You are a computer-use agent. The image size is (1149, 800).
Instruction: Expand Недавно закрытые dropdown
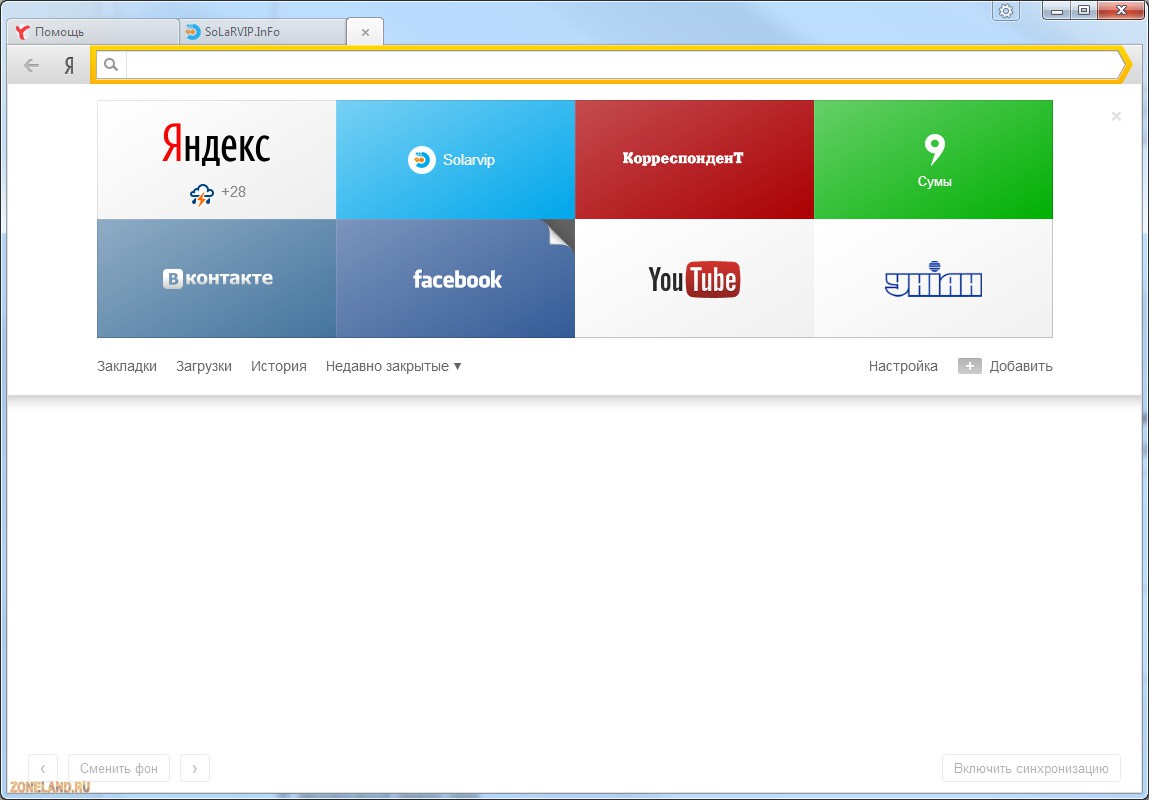point(394,366)
